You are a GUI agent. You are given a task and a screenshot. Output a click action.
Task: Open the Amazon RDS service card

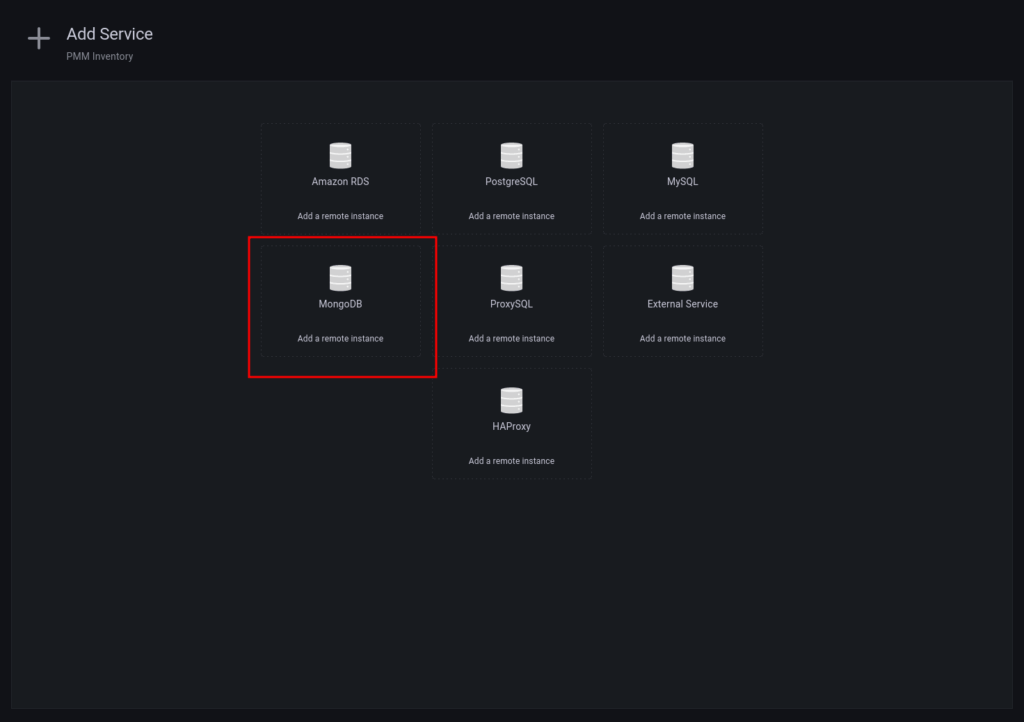click(x=340, y=178)
